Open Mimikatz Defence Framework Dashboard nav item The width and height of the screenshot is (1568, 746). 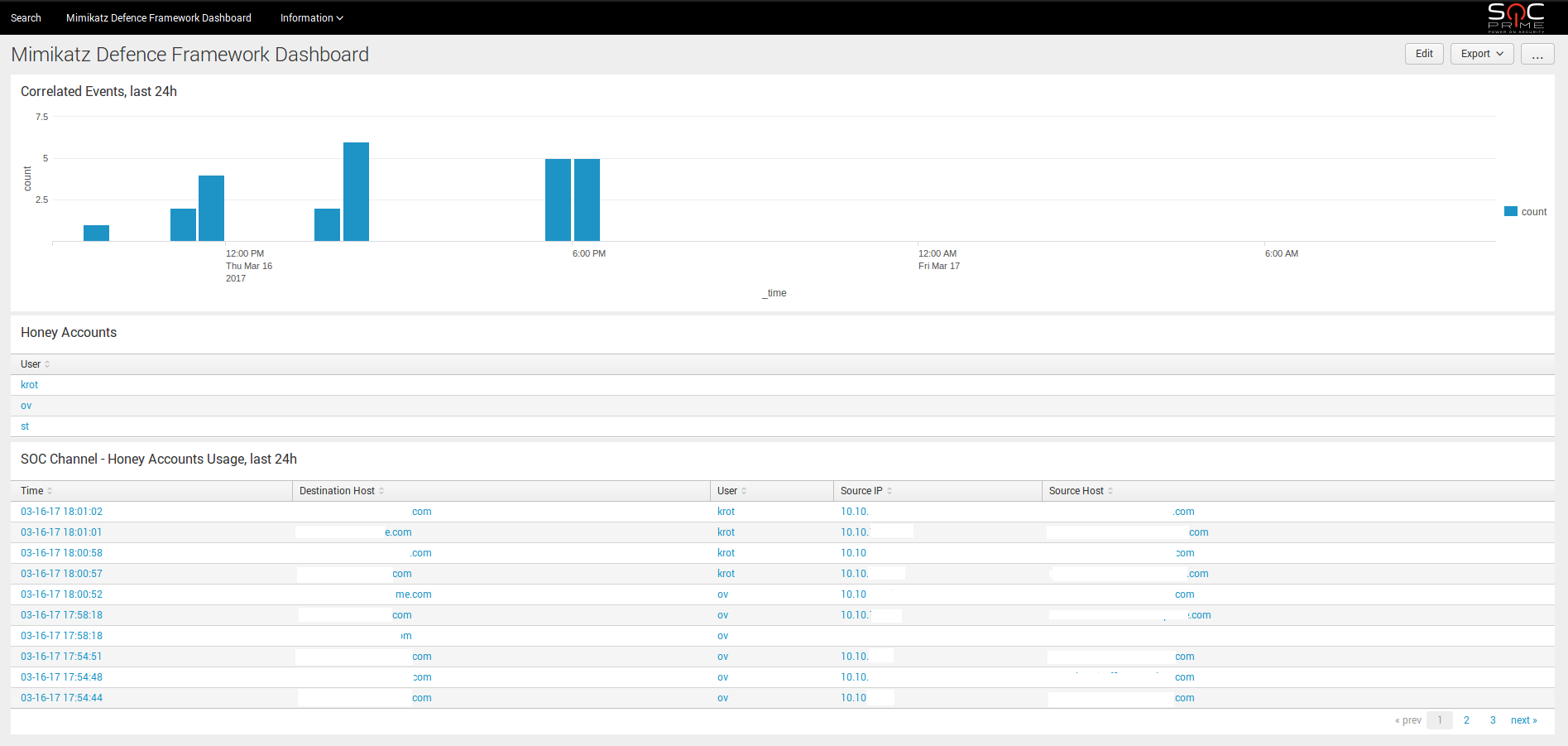[x=159, y=18]
